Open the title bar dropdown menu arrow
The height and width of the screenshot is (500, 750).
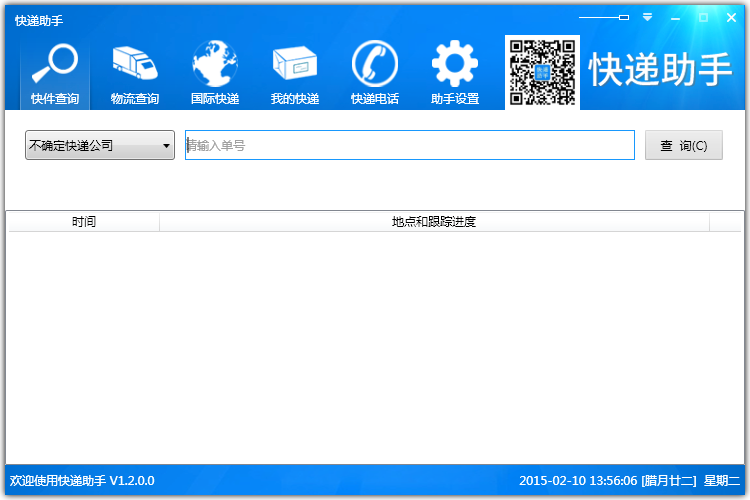pyautogui.click(x=647, y=18)
